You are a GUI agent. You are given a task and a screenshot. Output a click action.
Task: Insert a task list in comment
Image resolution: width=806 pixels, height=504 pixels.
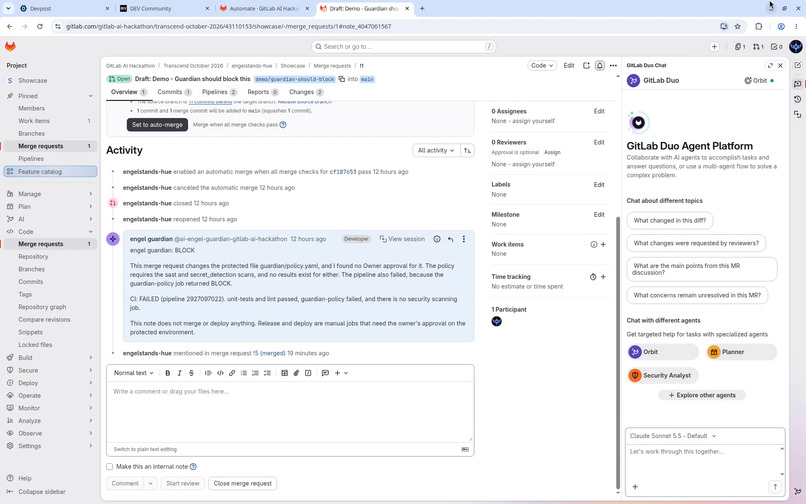[267, 373]
